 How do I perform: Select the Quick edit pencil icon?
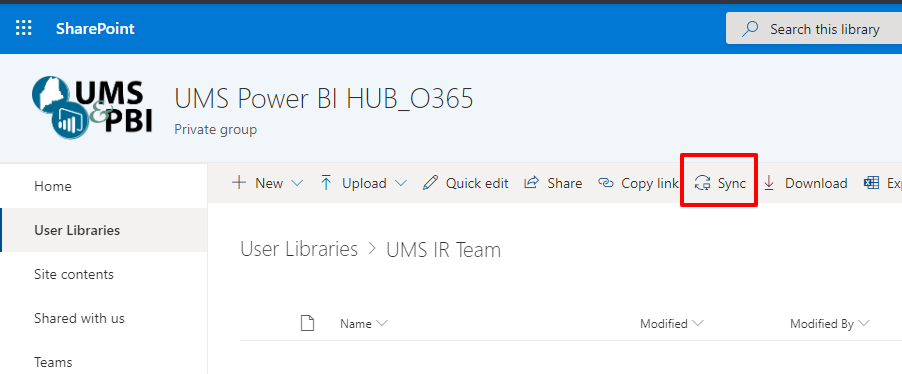click(x=430, y=183)
